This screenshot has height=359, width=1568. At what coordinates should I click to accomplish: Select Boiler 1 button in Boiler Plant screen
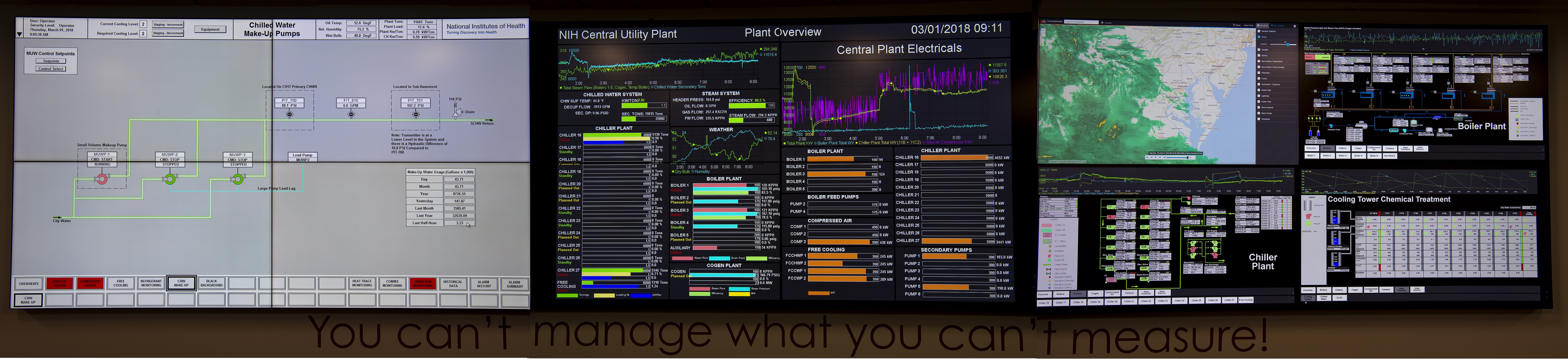pyautogui.click(x=1312, y=156)
